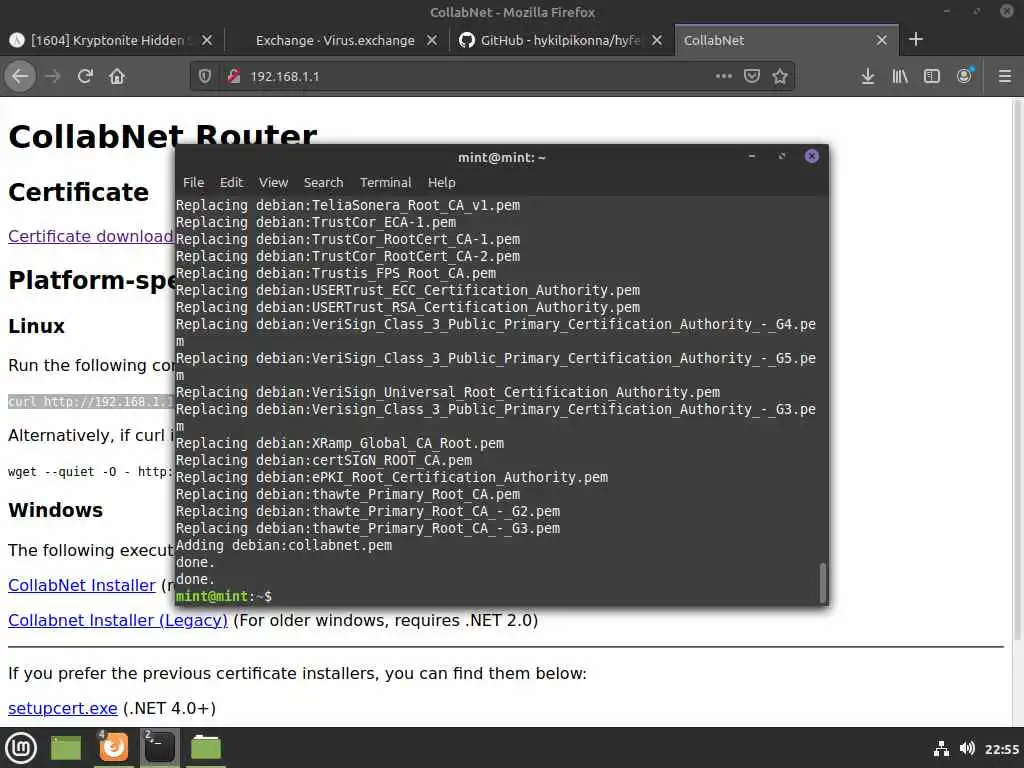Open Firefox downloads arrow icon
This screenshot has width=1024, height=768.
[867, 76]
